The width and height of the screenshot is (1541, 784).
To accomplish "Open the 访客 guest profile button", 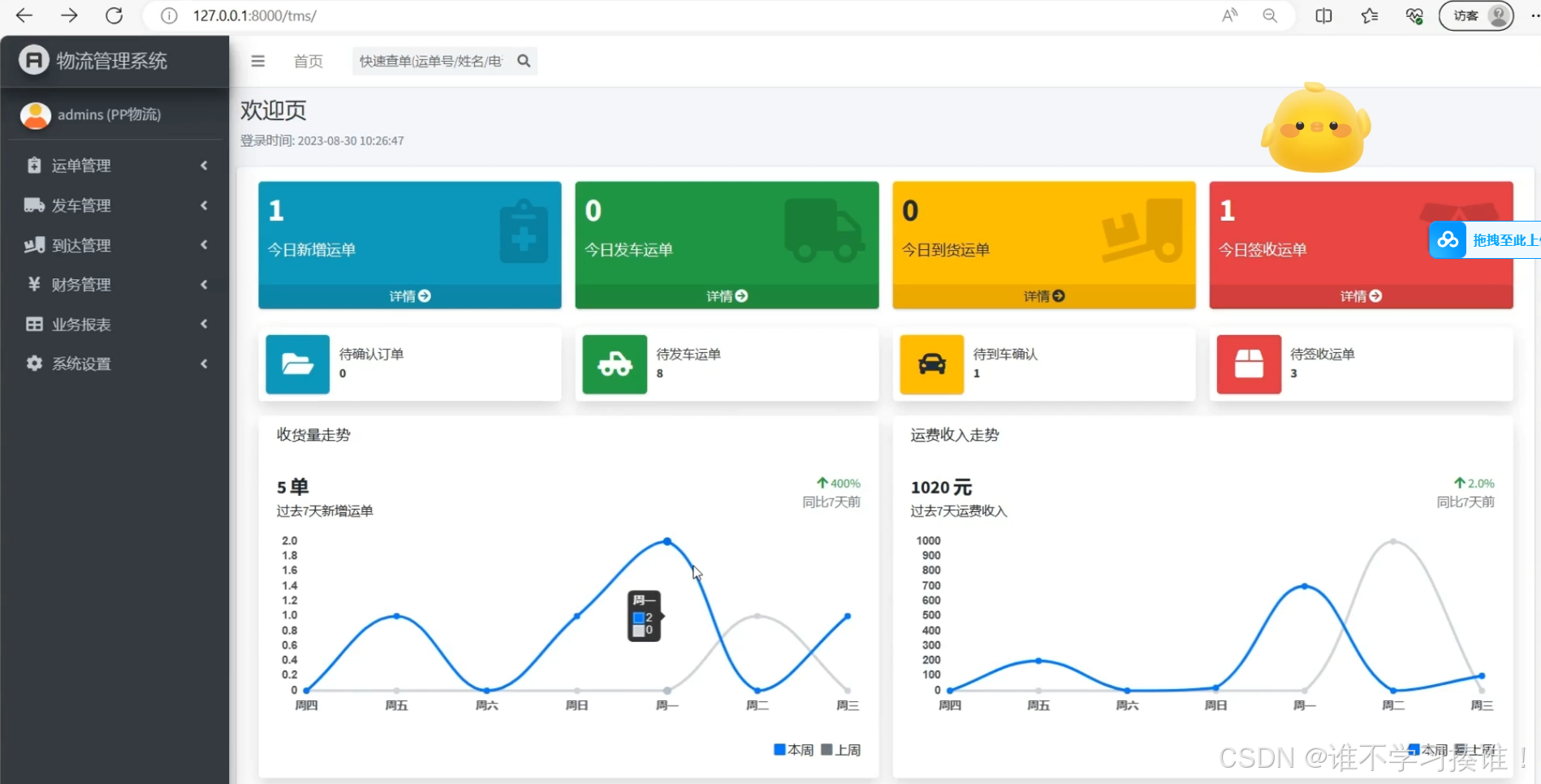I will [1476, 15].
